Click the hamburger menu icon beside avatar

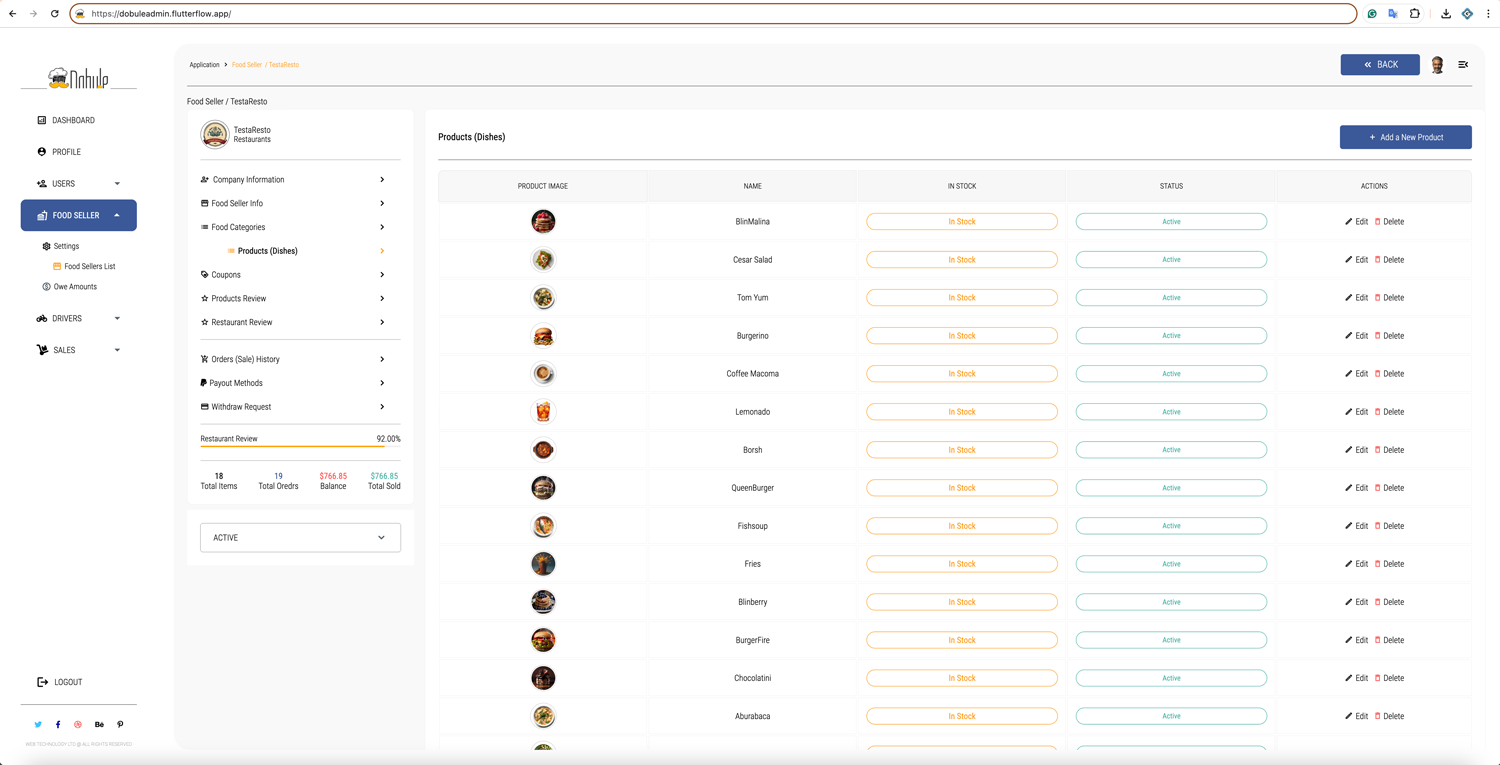tap(1463, 64)
